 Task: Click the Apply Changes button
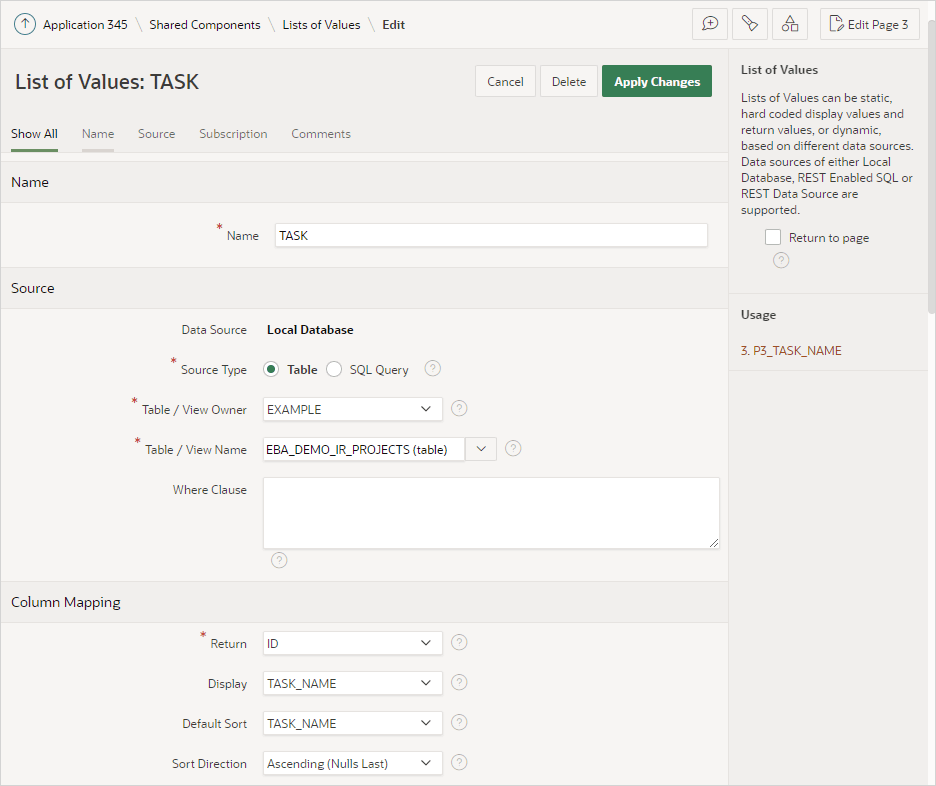[x=657, y=81]
